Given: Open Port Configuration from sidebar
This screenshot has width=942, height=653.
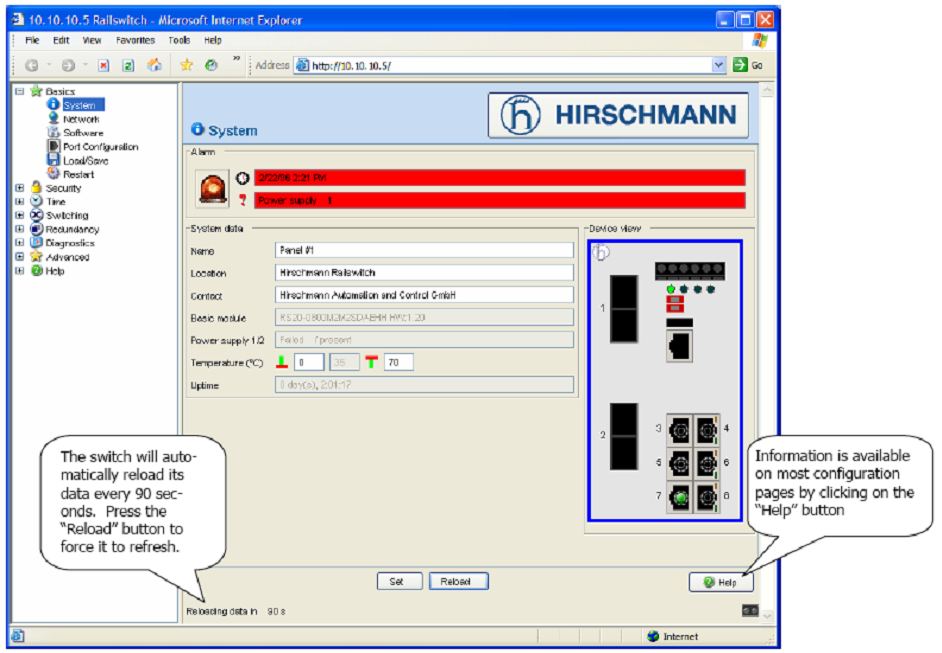Looking at the screenshot, I should 100,147.
